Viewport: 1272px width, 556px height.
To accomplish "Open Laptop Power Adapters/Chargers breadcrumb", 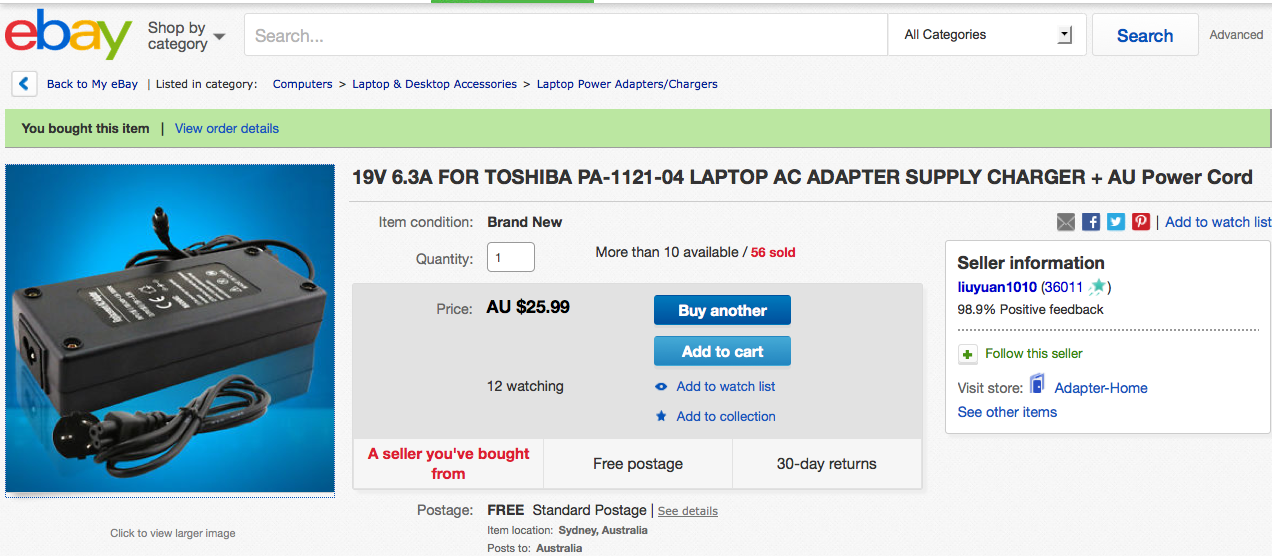I will [x=627, y=84].
